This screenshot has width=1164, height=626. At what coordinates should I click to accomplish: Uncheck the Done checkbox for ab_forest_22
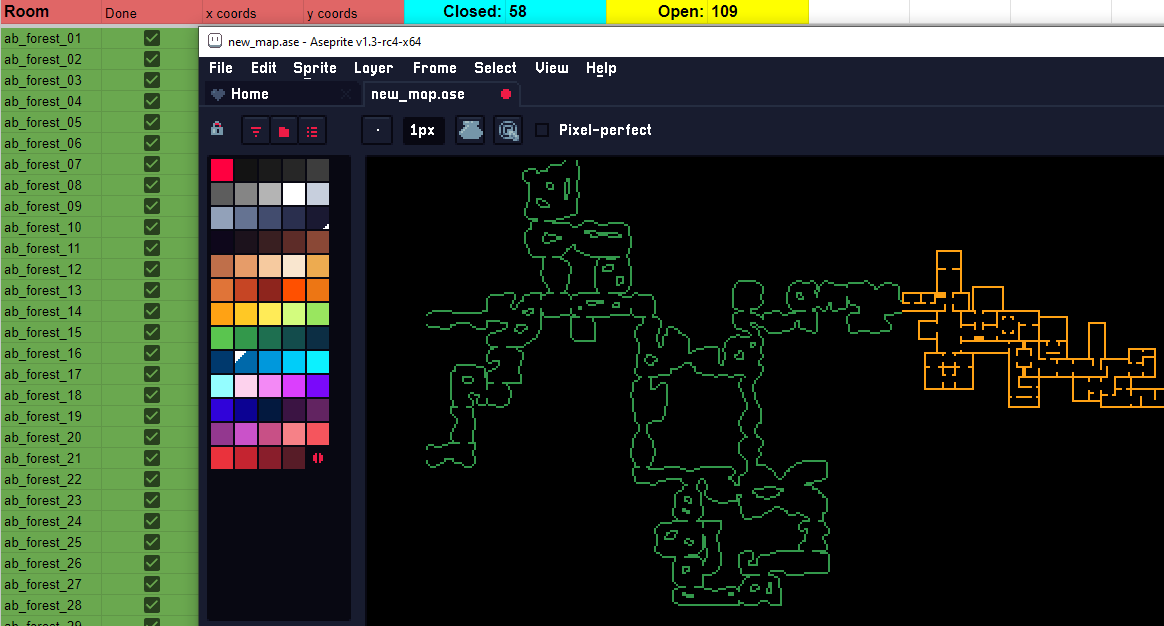click(x=151, y=479)
